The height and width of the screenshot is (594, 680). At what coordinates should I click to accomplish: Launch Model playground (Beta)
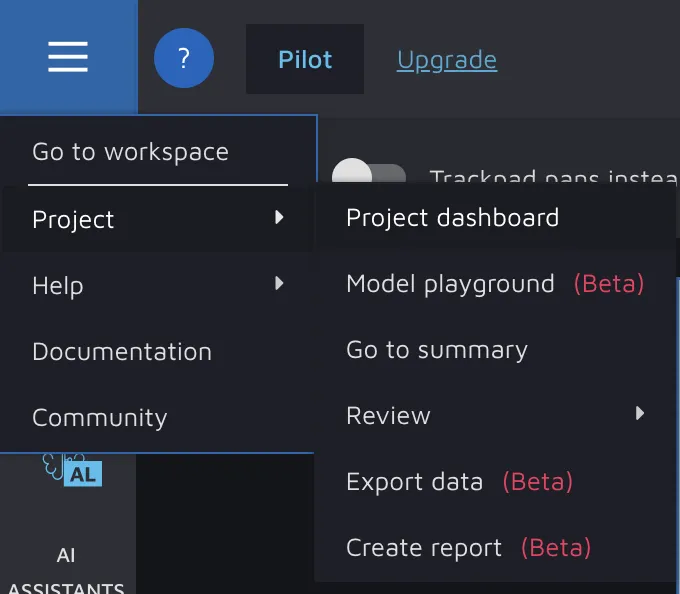[x=494, y=284]
